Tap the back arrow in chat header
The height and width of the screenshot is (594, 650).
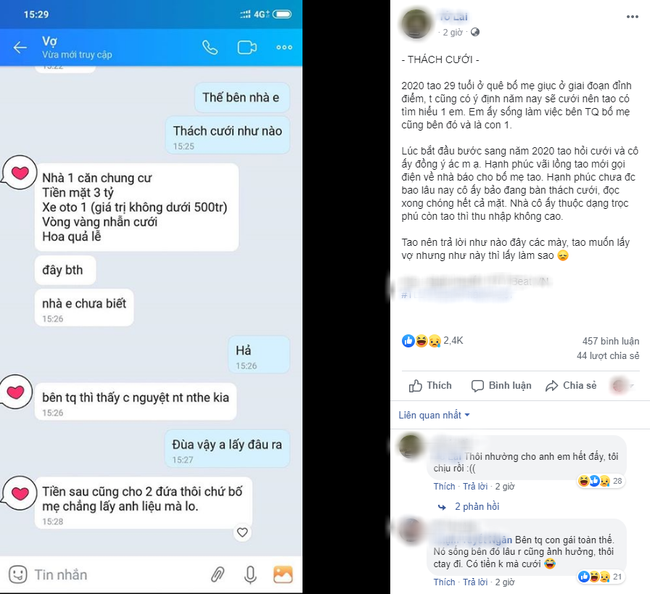pyautogui.click(x=20, y=48)
